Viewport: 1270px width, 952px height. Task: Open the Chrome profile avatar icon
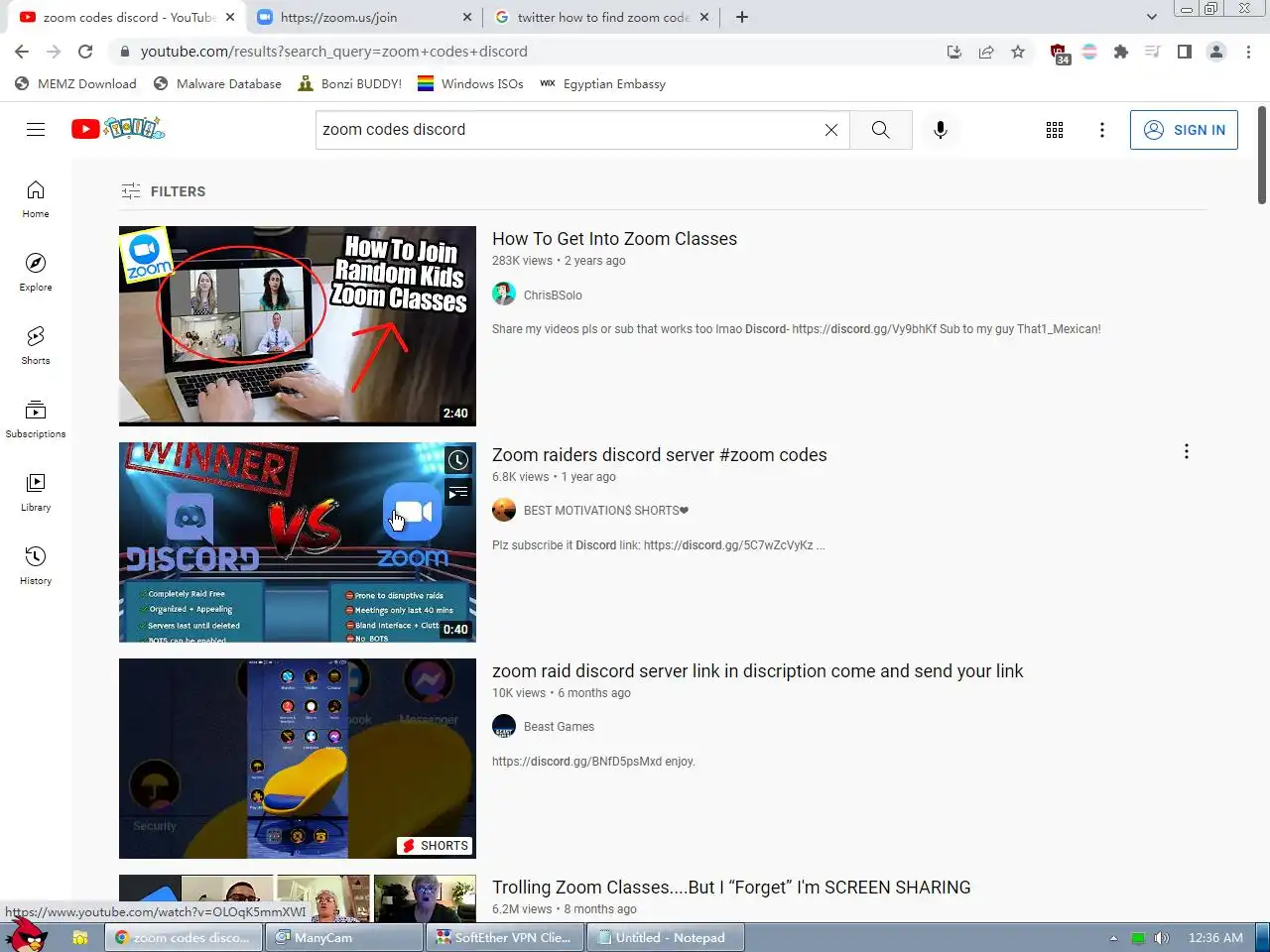(1216, 52)
